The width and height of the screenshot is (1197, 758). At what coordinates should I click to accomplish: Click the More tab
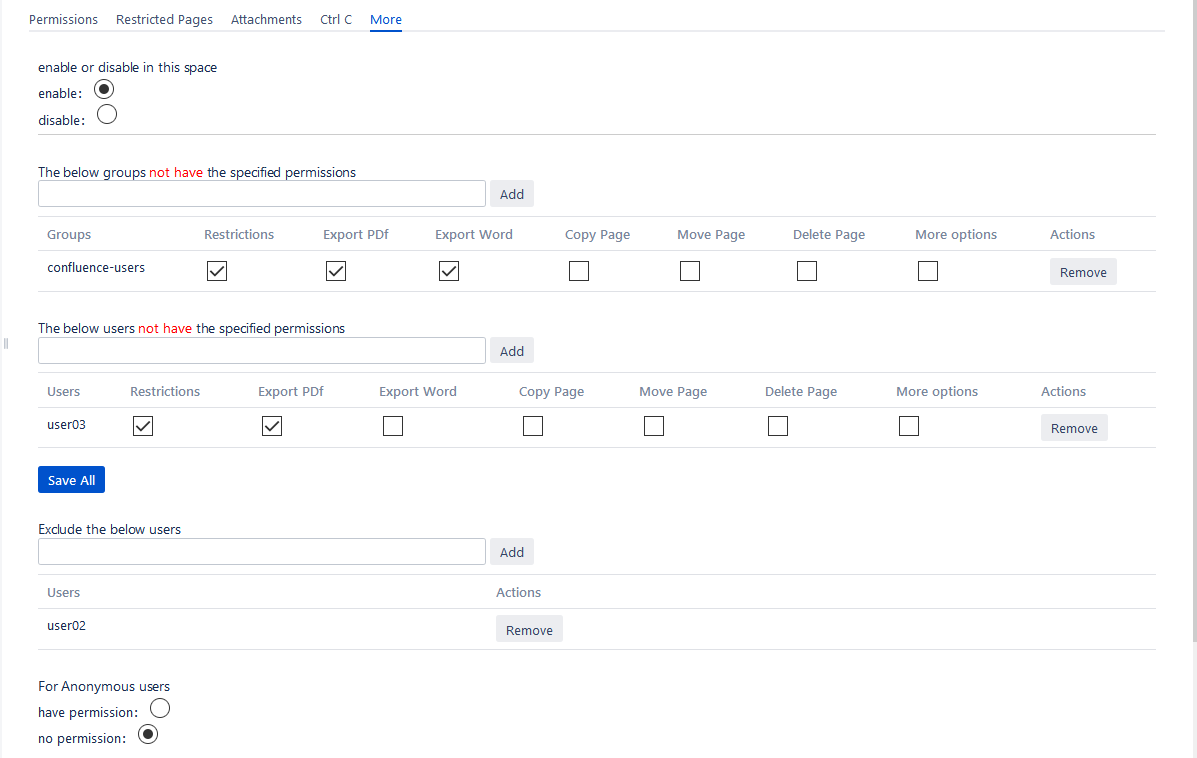click(x=386, y=19)
